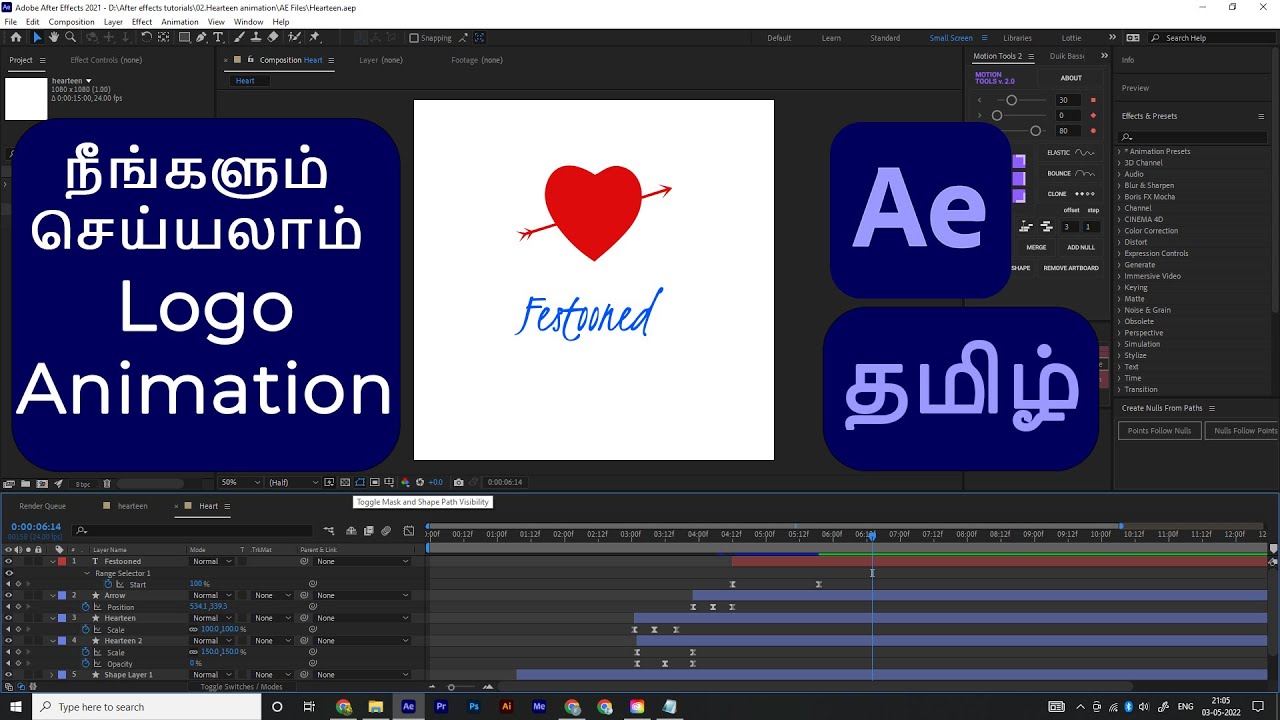Select the Hand tool
This screenshot has width=1280, height=720.
click(x=54, y=37)
